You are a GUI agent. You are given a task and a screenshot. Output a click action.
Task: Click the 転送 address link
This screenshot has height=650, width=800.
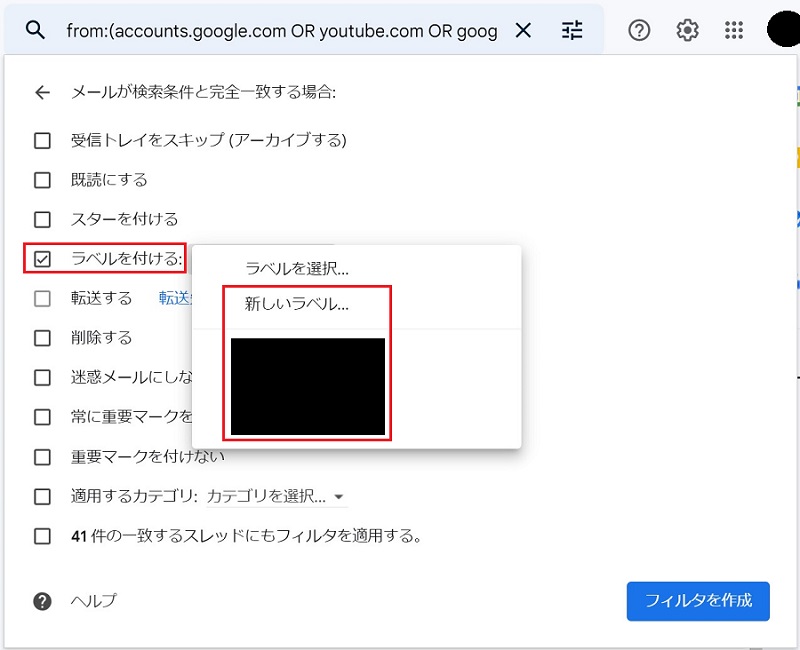click(174, 298)
